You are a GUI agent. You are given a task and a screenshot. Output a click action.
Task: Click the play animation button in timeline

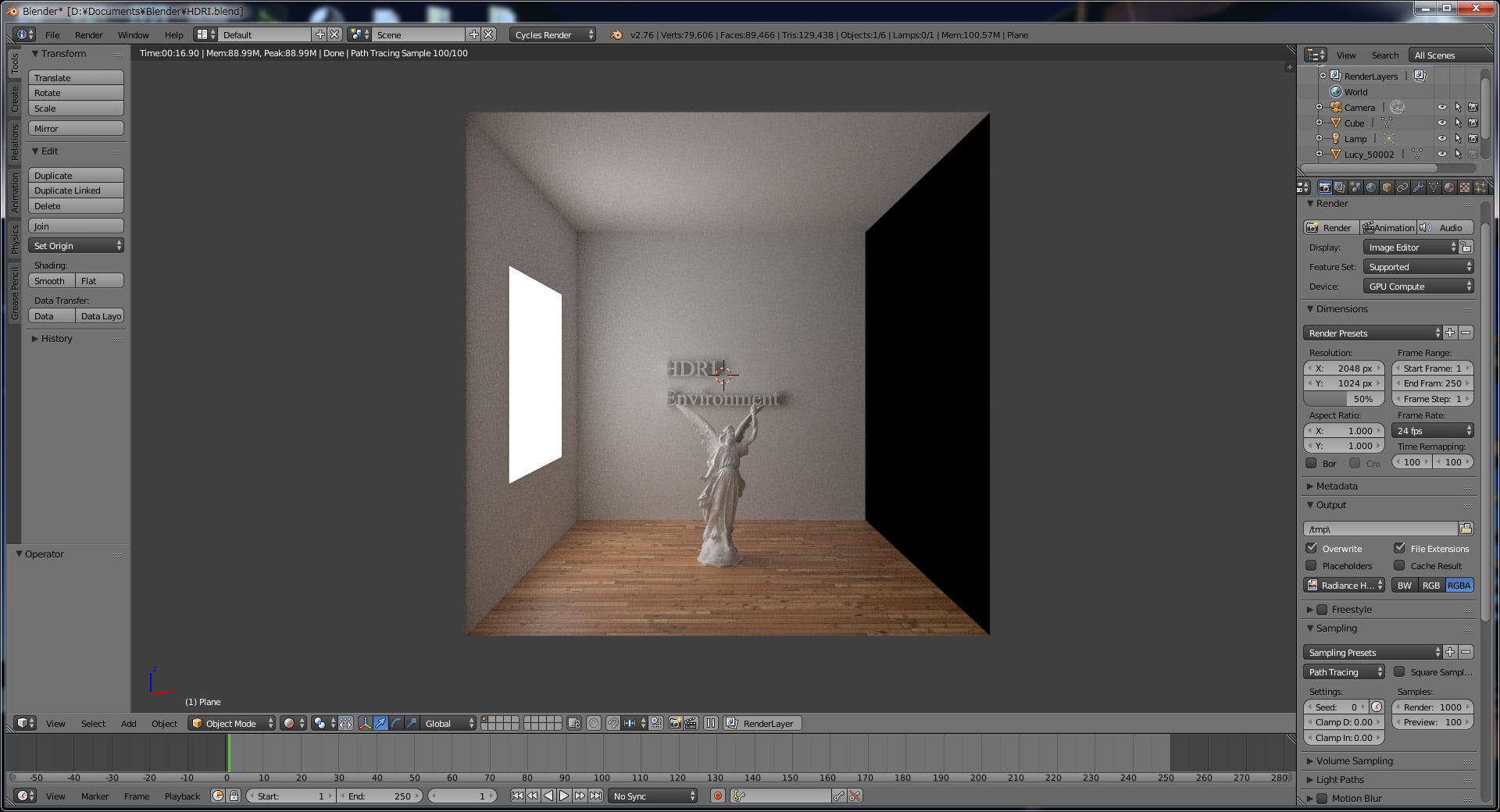[x=563, y=796]
